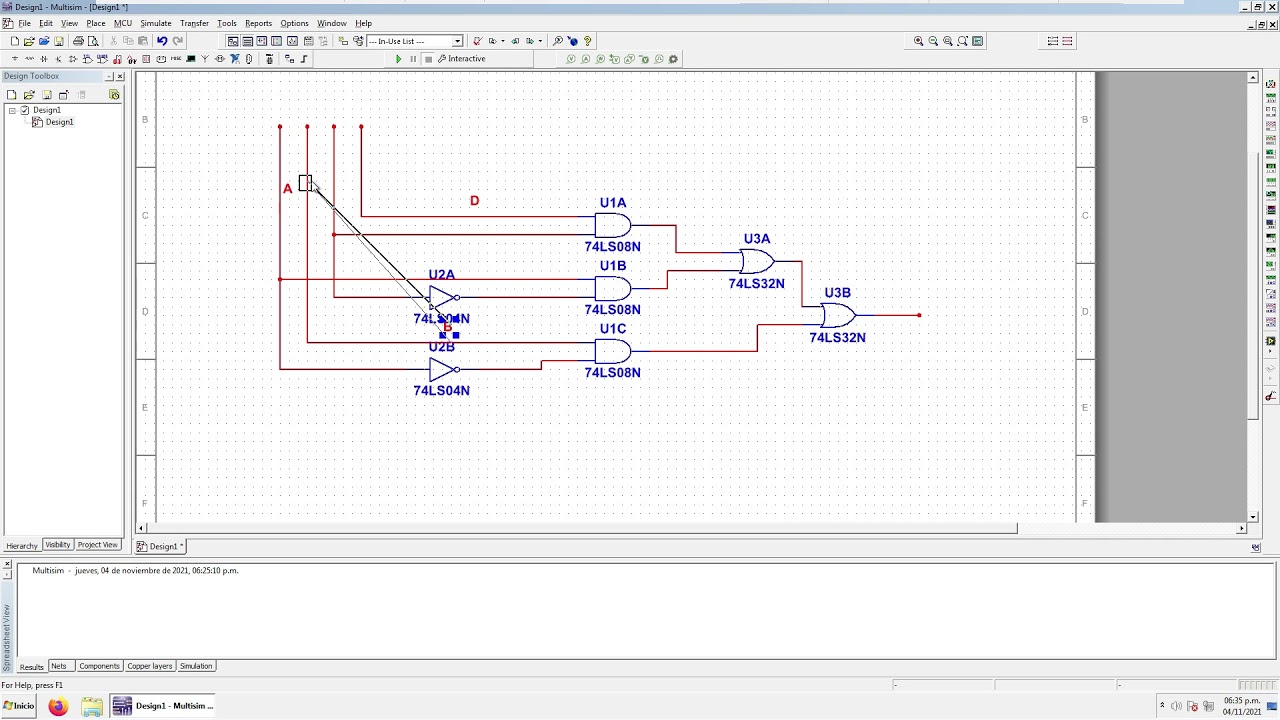
Task: Switch to the Project View tab
Action: [x=98, y=545]
